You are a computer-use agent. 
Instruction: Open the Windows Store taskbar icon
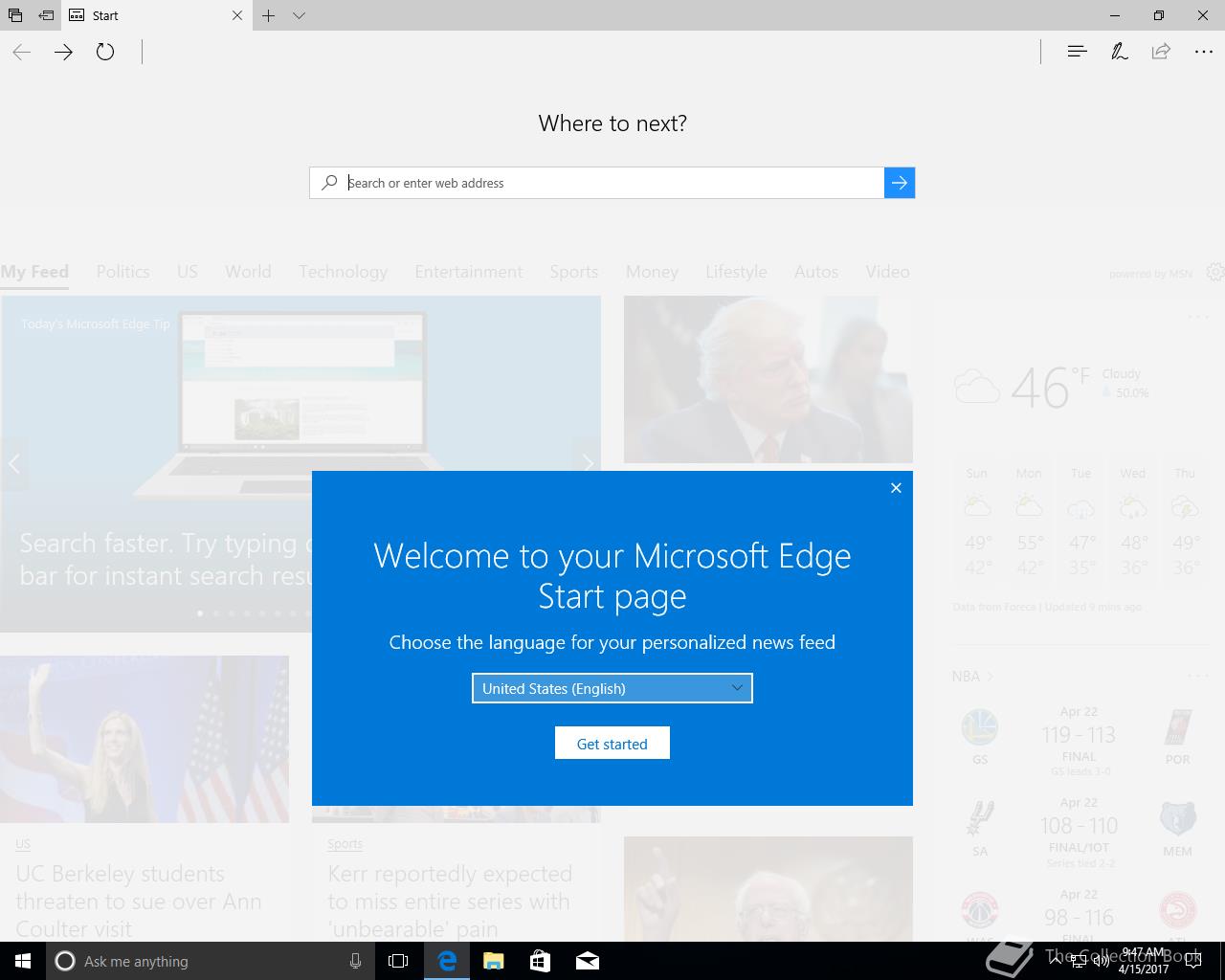click(x=540, y=961)
